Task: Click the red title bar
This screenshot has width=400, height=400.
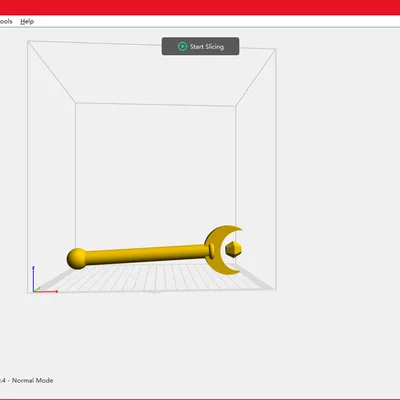Action: click(200, 7)
